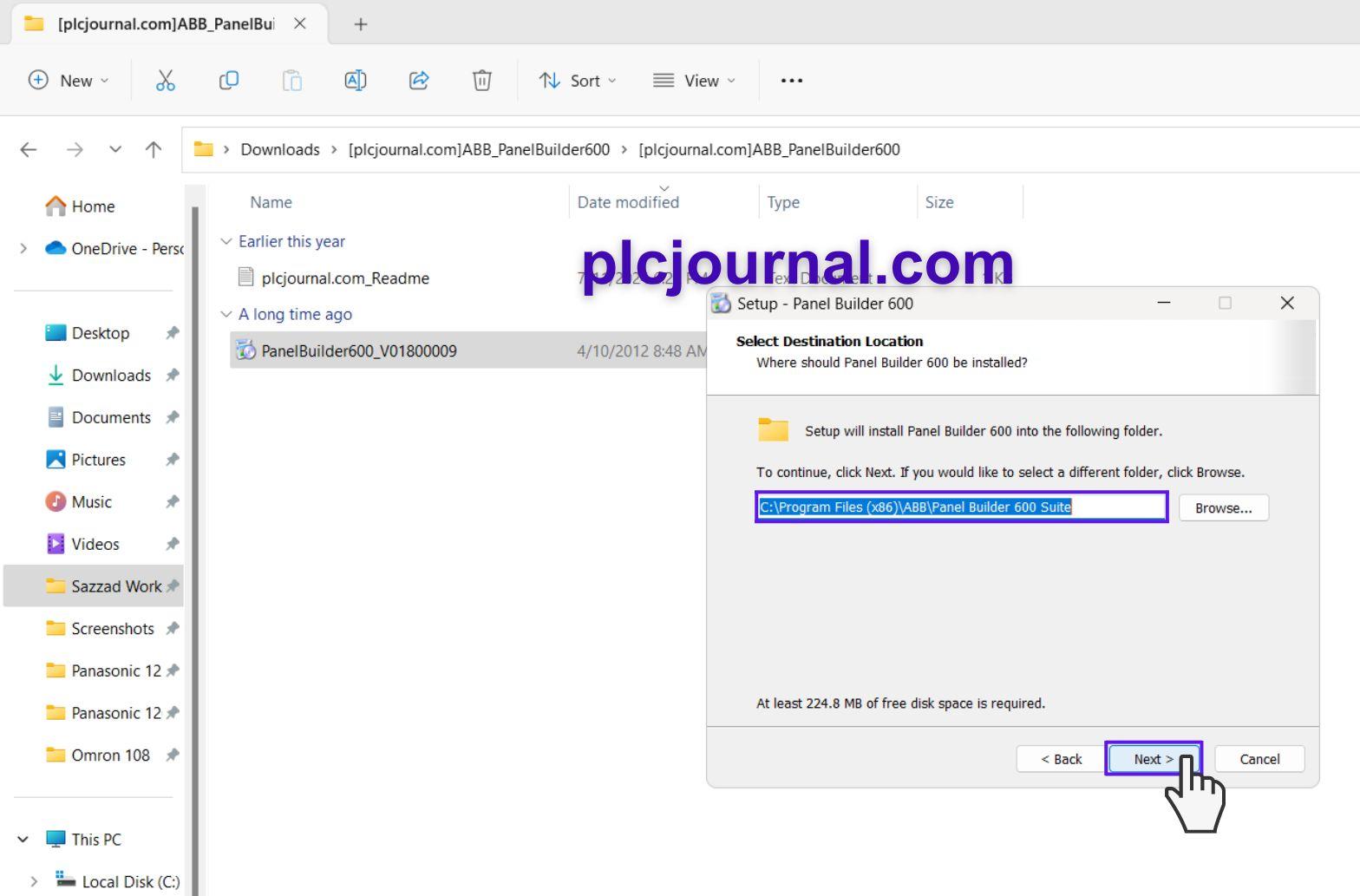1360x896 pixels.
Task: Collapse the Earlier this year group
Action: tap(226, 241)
